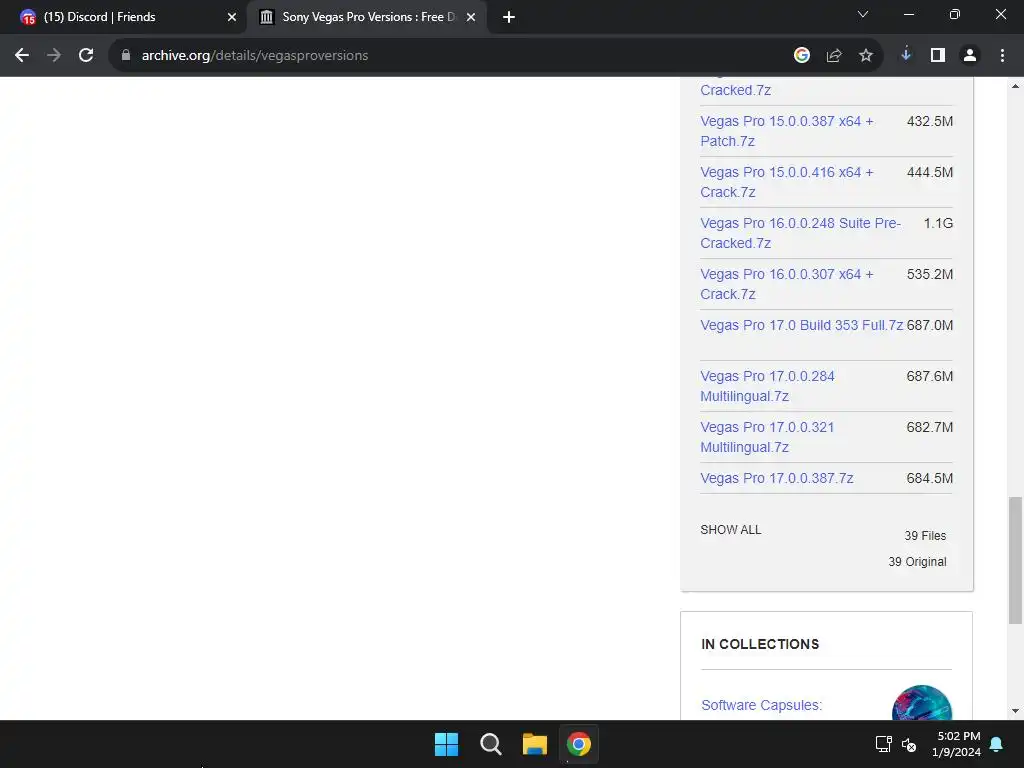Click the 39 Original count
The height and width of the screenshot is (768, 1024).
[x=917, y=562]
